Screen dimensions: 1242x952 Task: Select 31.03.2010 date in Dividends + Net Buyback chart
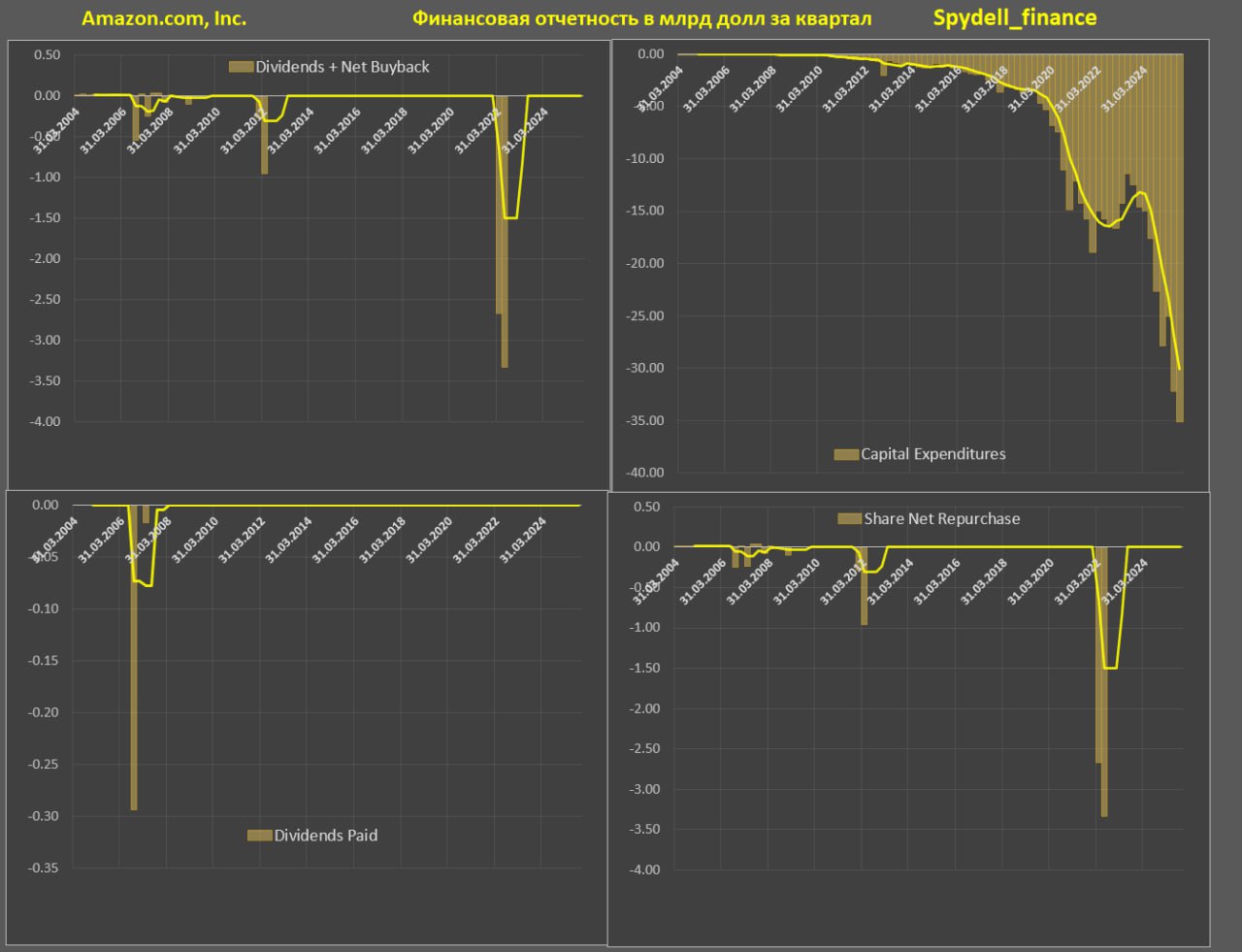[x=197, y=131]
